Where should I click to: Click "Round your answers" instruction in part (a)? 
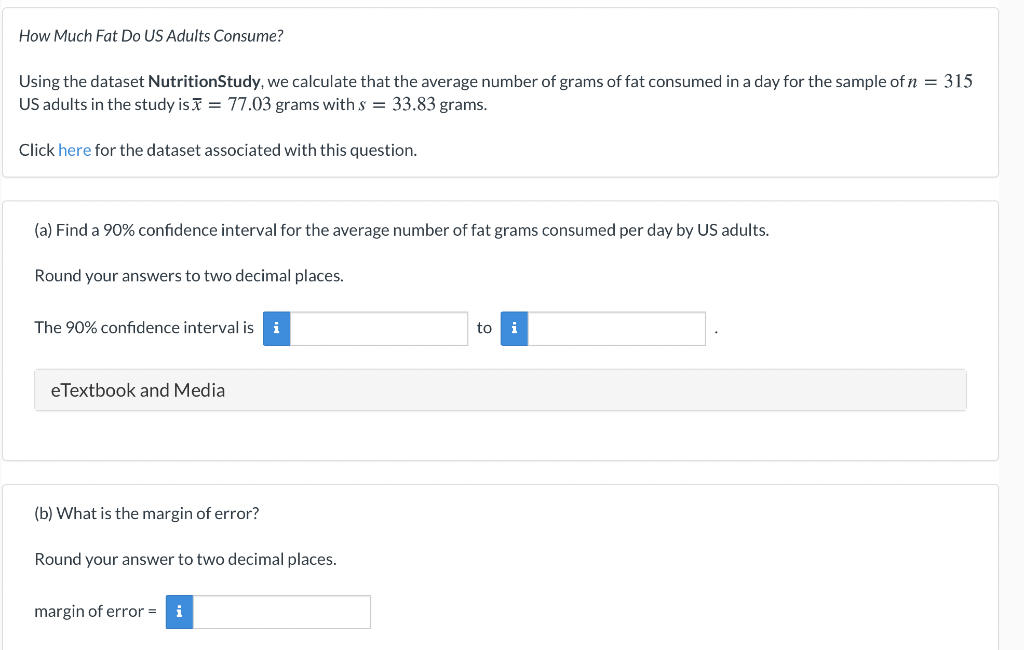(x=189, y=275)
